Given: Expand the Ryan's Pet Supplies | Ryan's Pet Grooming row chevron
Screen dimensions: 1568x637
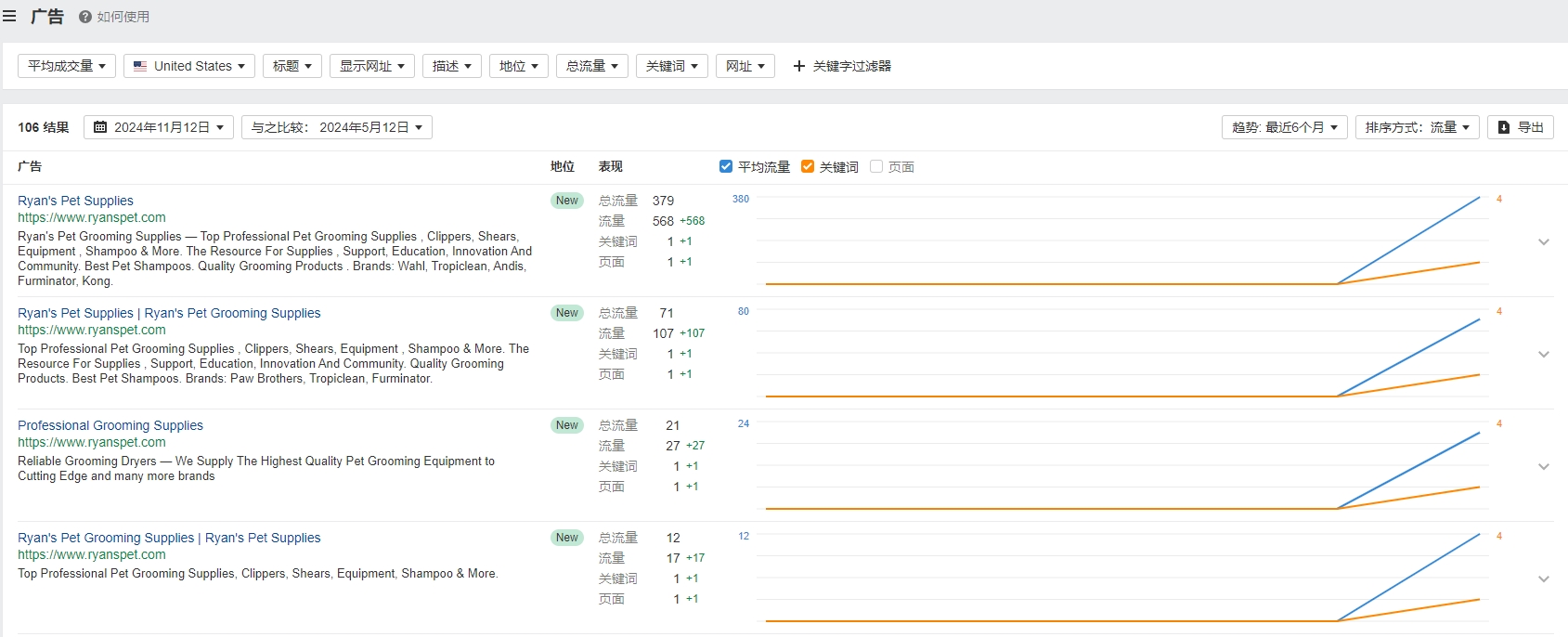Looking at the screenshot, I should coord(1544,354).
